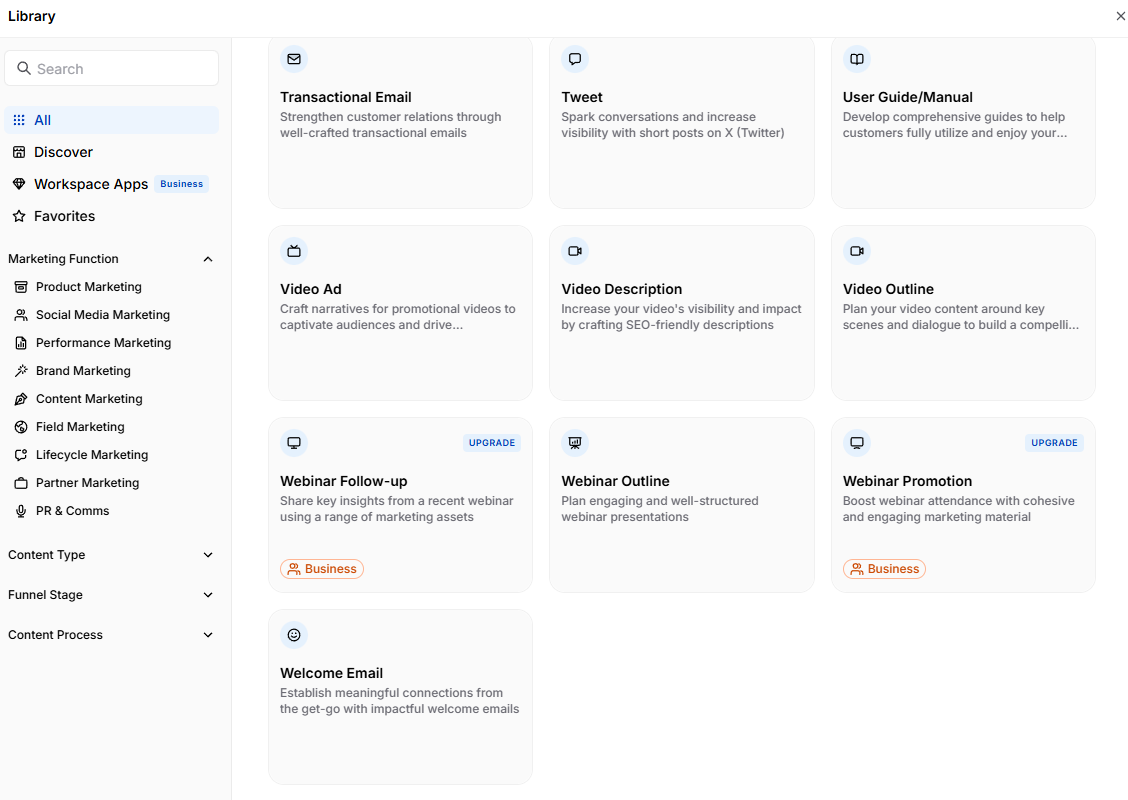Screen dimensions: 1128x800
Task: Filter by Lifecycle Marketing
Action: pyautogui.click(x=92, y=455)
